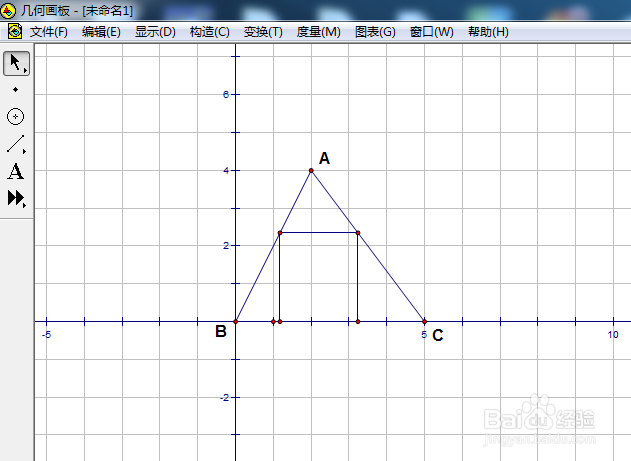This screenshot has height=461, width=631.
Task: Click the y-axis tick label -2
Action: [x=224, y=397]
